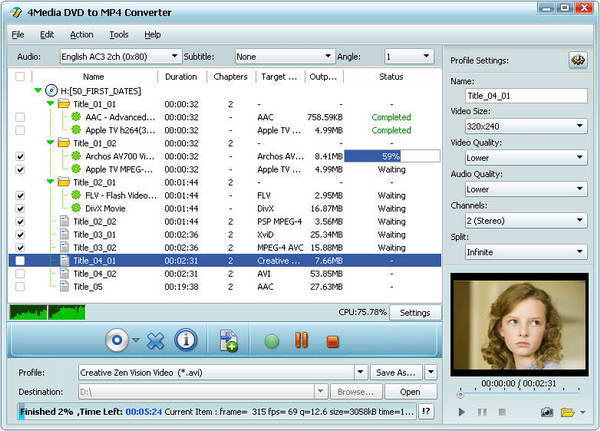Pause conversion with the orange pause button

coord(302,340)
